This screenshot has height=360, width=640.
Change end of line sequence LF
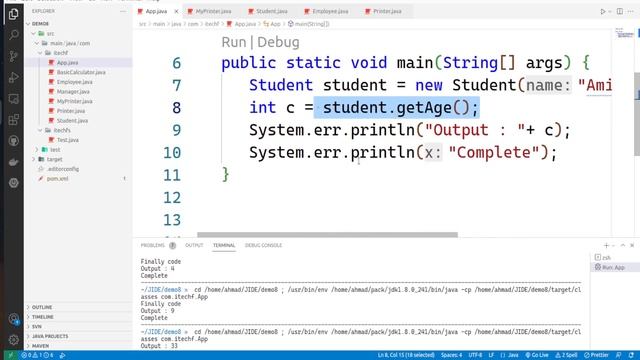coord(491,355)
